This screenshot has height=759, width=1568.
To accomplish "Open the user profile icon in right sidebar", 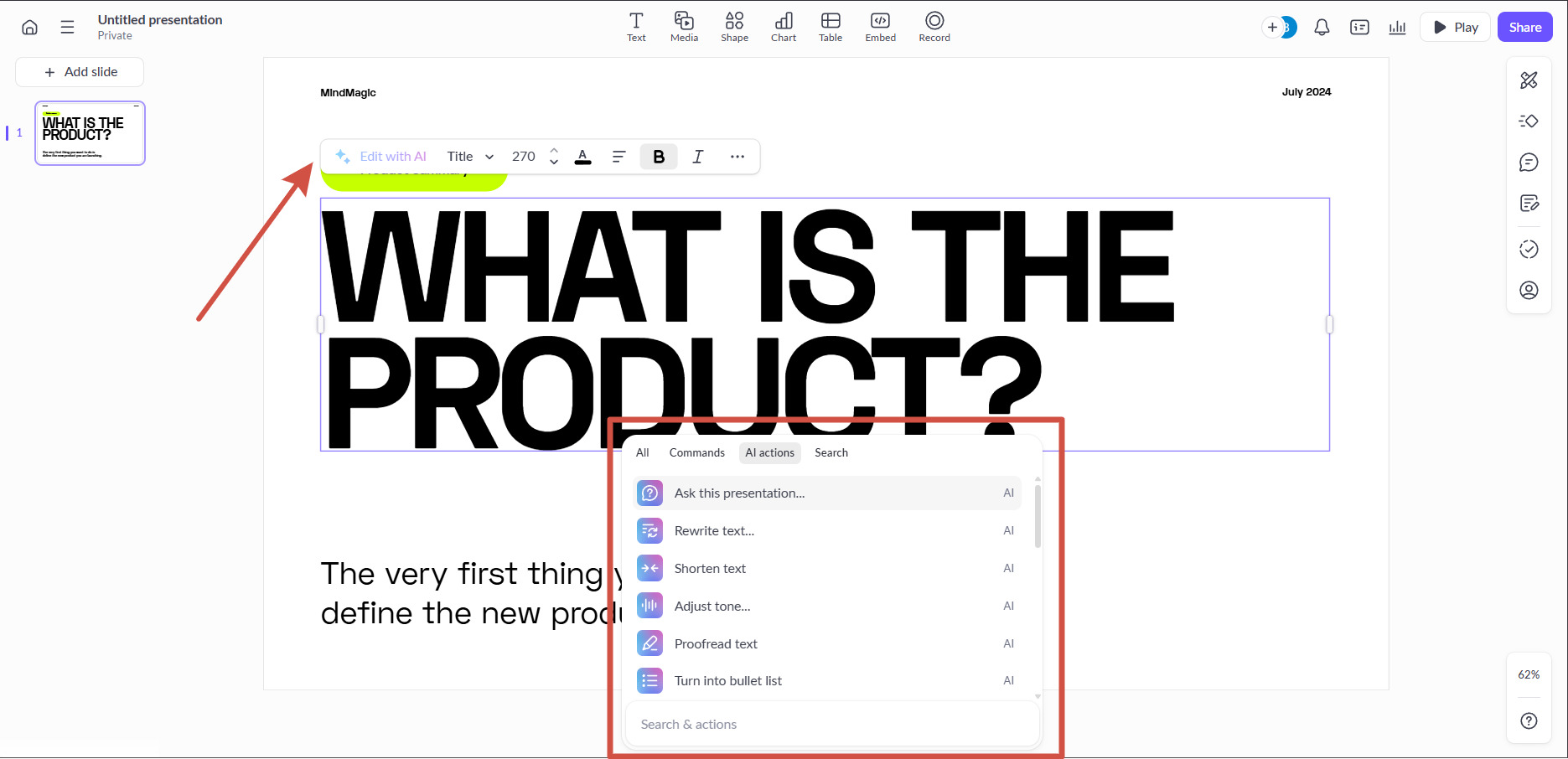I will coord(1529,291).
